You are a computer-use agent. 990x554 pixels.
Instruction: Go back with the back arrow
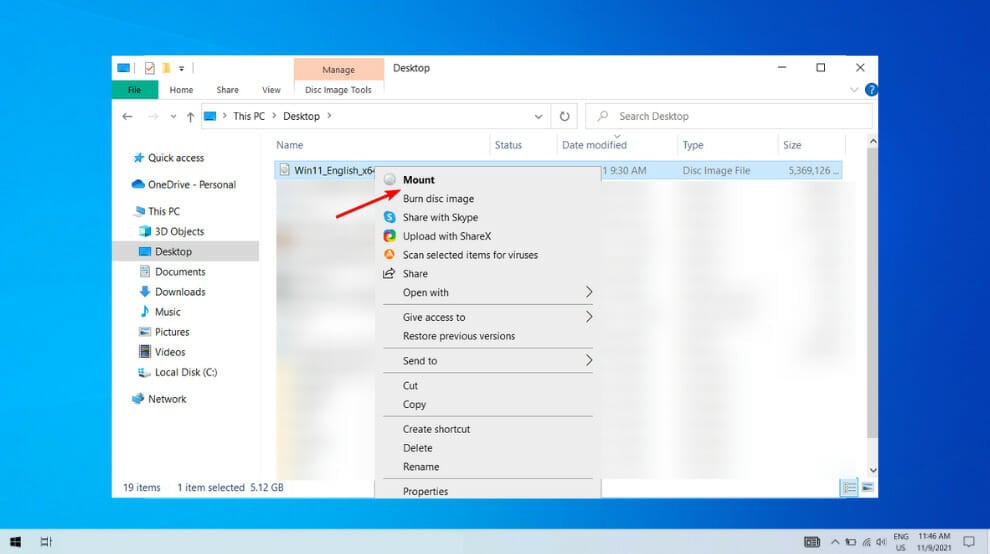click(x=128, y=116)
